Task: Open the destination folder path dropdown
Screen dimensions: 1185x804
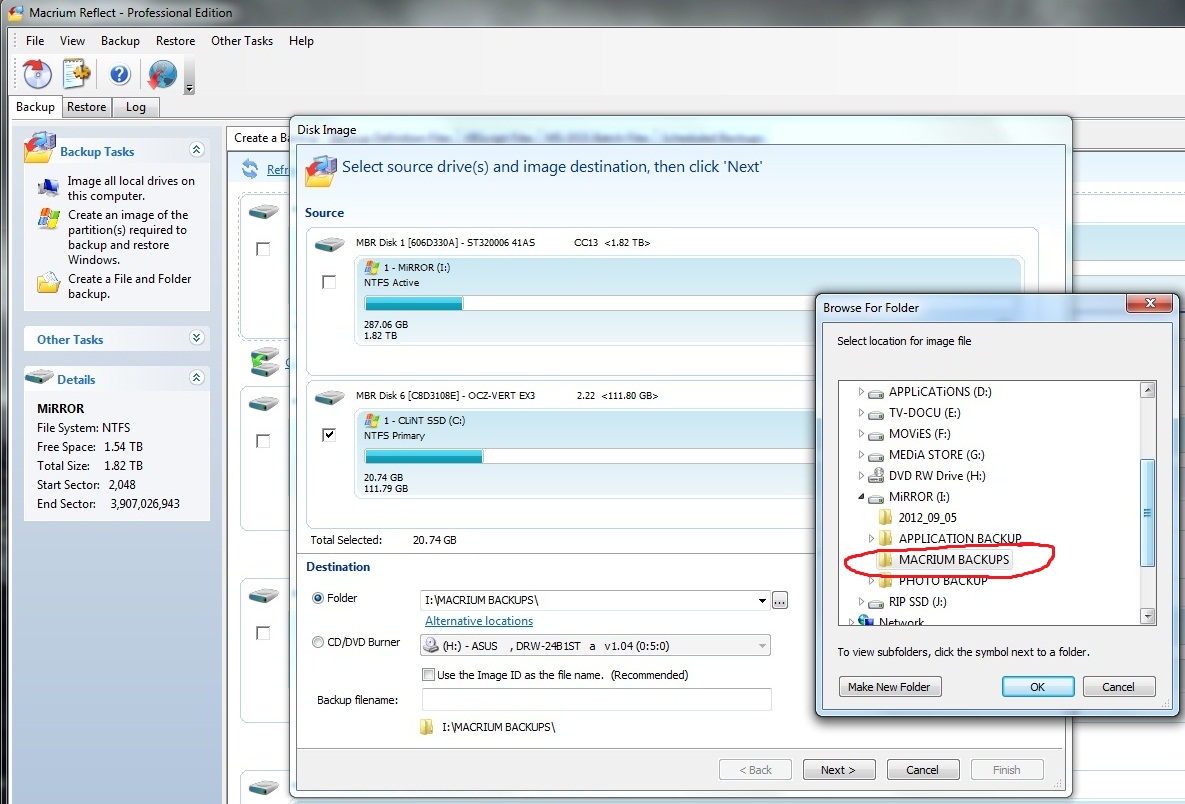Action: tap(763, 600)
